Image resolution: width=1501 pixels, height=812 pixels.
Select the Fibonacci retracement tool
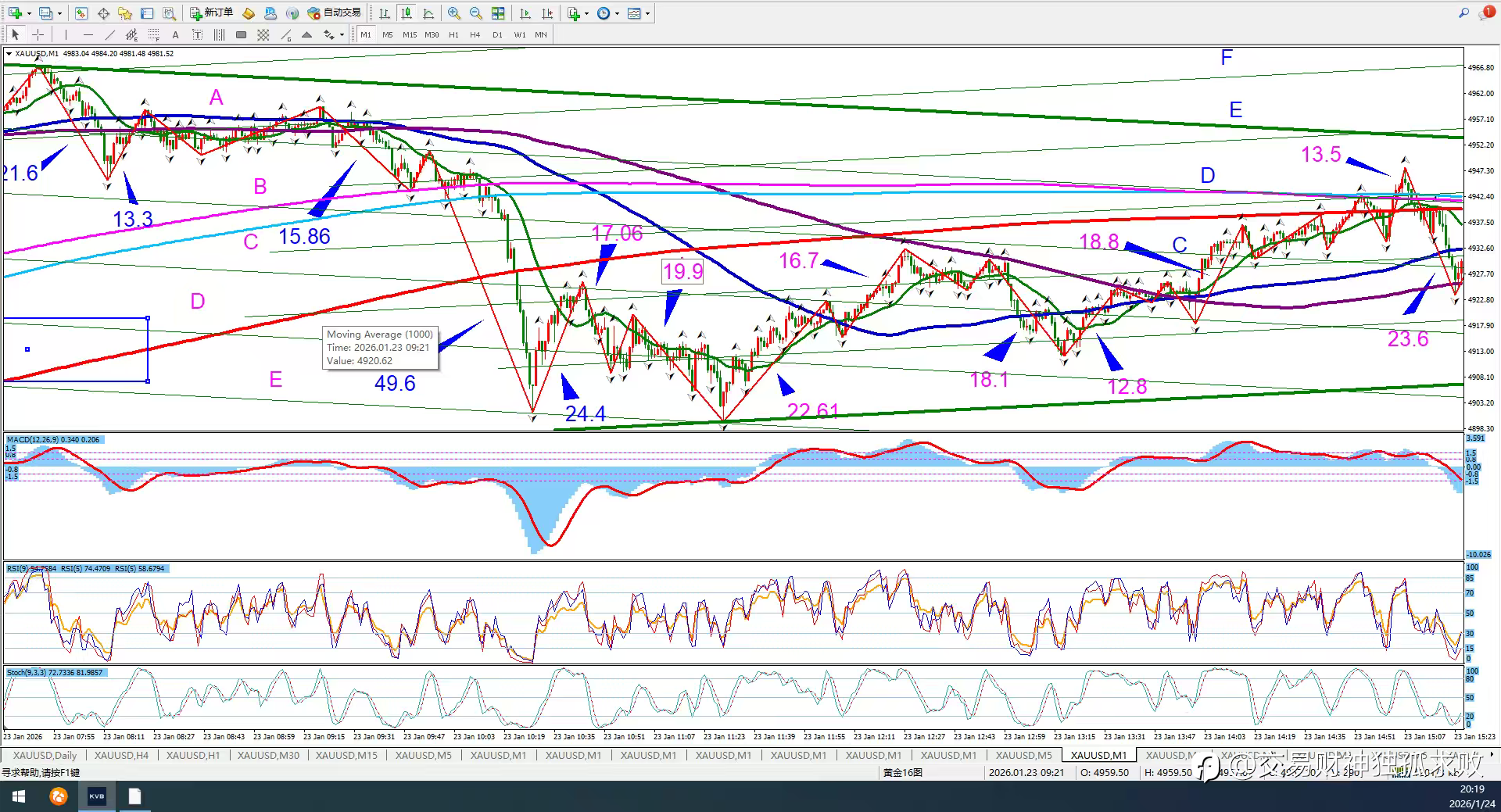[x=153, y=34]
